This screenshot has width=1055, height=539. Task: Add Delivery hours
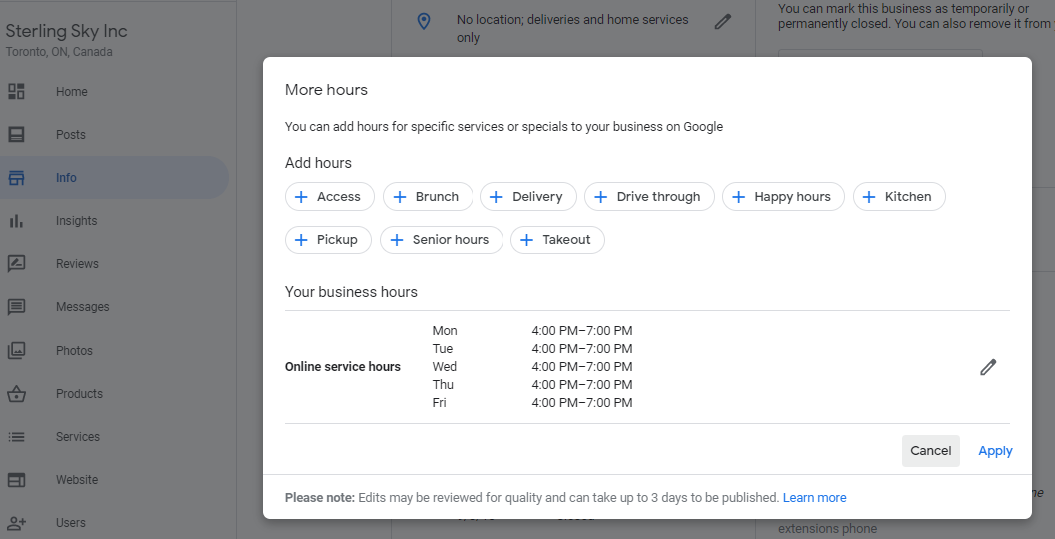[528, 197]
